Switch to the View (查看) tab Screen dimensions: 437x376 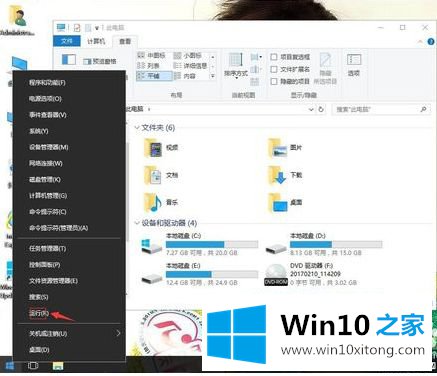click(x=125, y=41)
